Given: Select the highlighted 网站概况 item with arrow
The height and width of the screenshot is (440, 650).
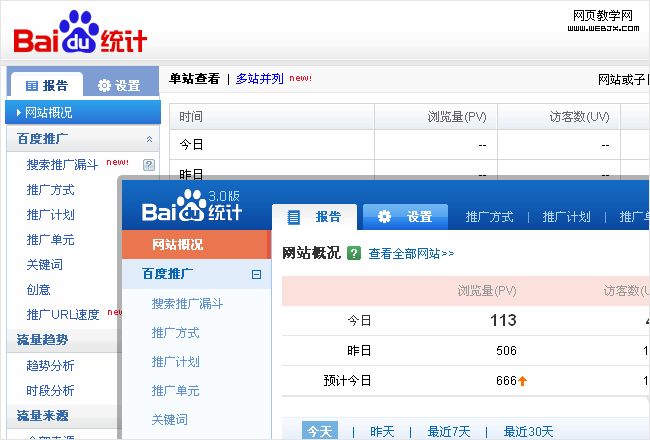Looking at the screenshot, I should pos(82,112).
